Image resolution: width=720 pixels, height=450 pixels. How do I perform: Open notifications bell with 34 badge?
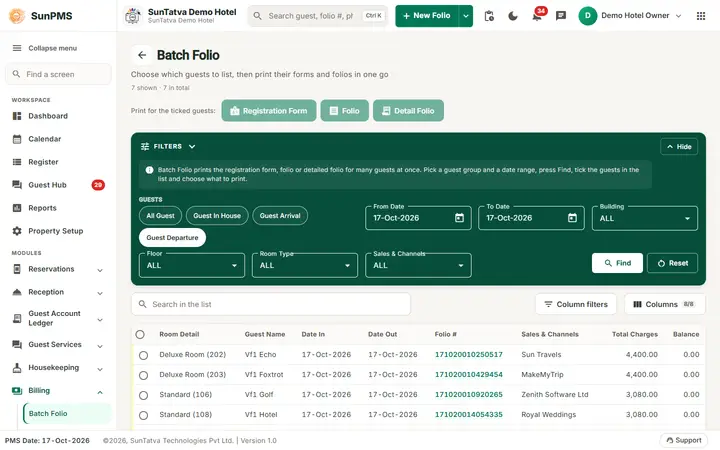(x=537, y=16)
